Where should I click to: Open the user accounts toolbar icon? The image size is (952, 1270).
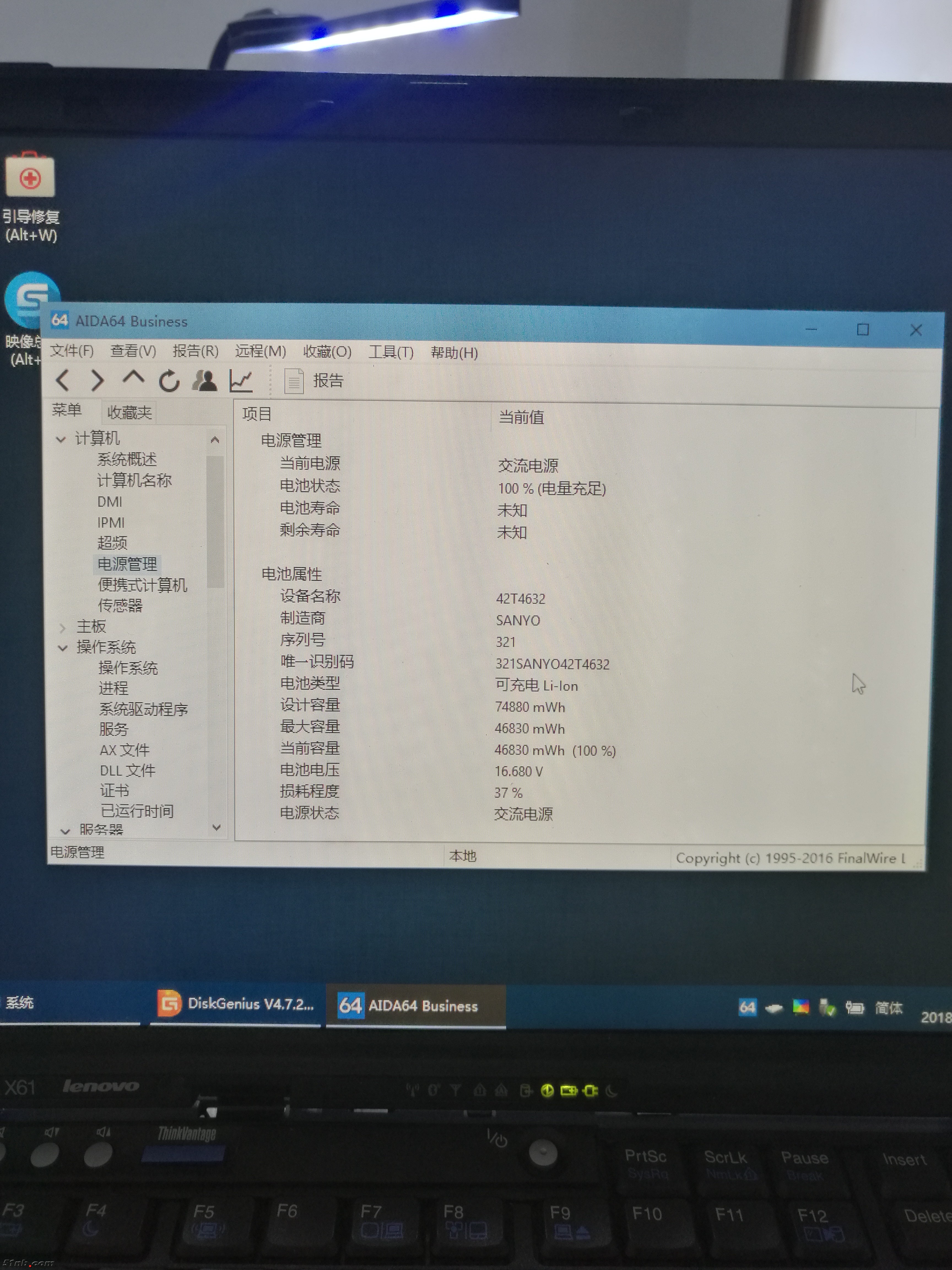coord(205,381)
